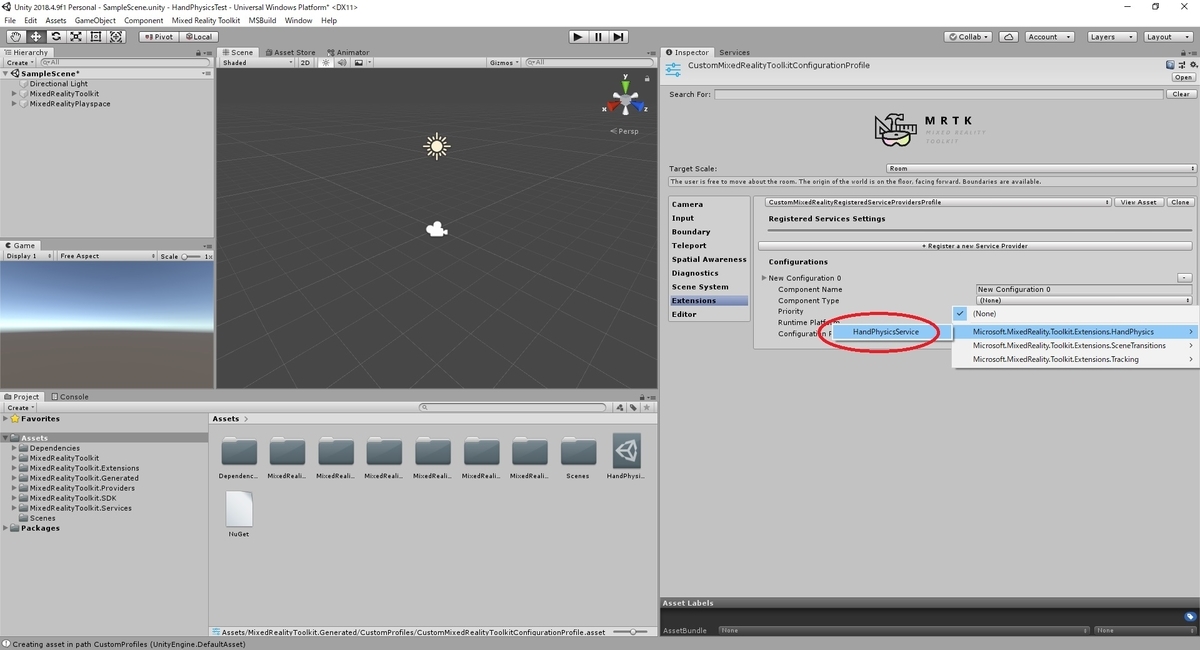Image resolution: width=1200 pixels, height=650 pixels.
Task: Toggle scene lighting sun icon
Action: [328, 62]
